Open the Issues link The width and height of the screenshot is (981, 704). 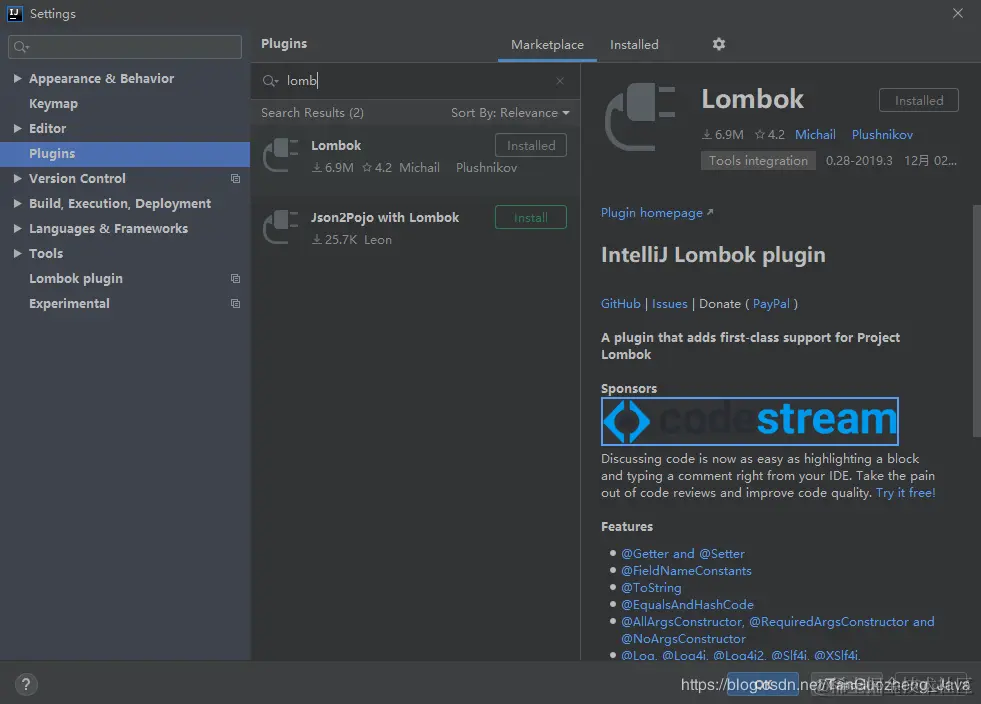pos(669,304)
